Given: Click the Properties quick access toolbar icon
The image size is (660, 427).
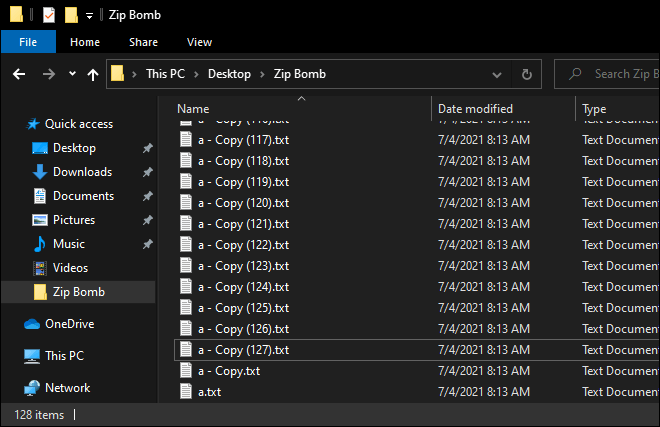Looking at the screenshot, I should (x=49, y=16).
